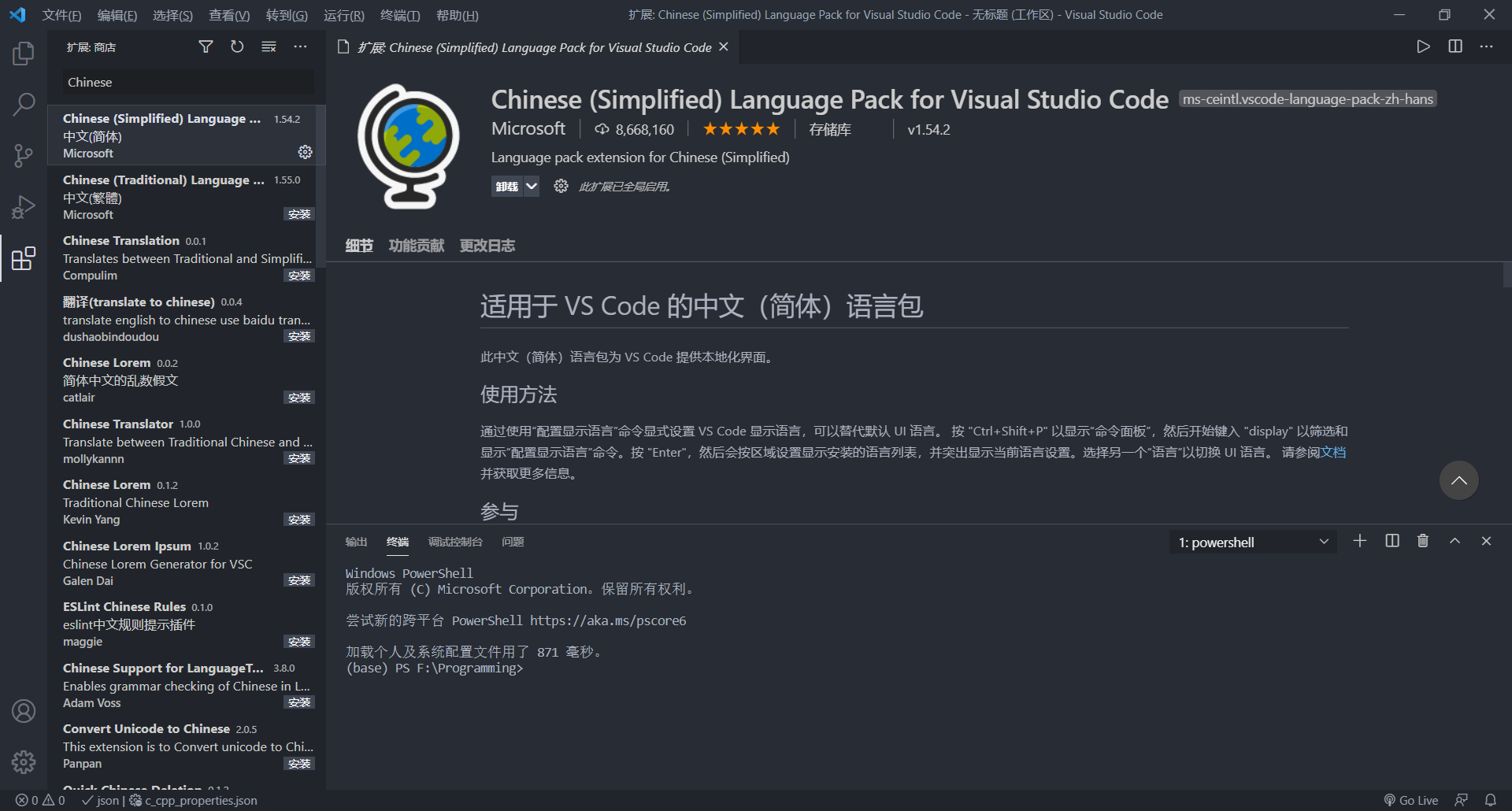This screenshot has width=1512, height=811.
Task: Select Chinese Translator by mollykannn
Action: pos(187,441)
